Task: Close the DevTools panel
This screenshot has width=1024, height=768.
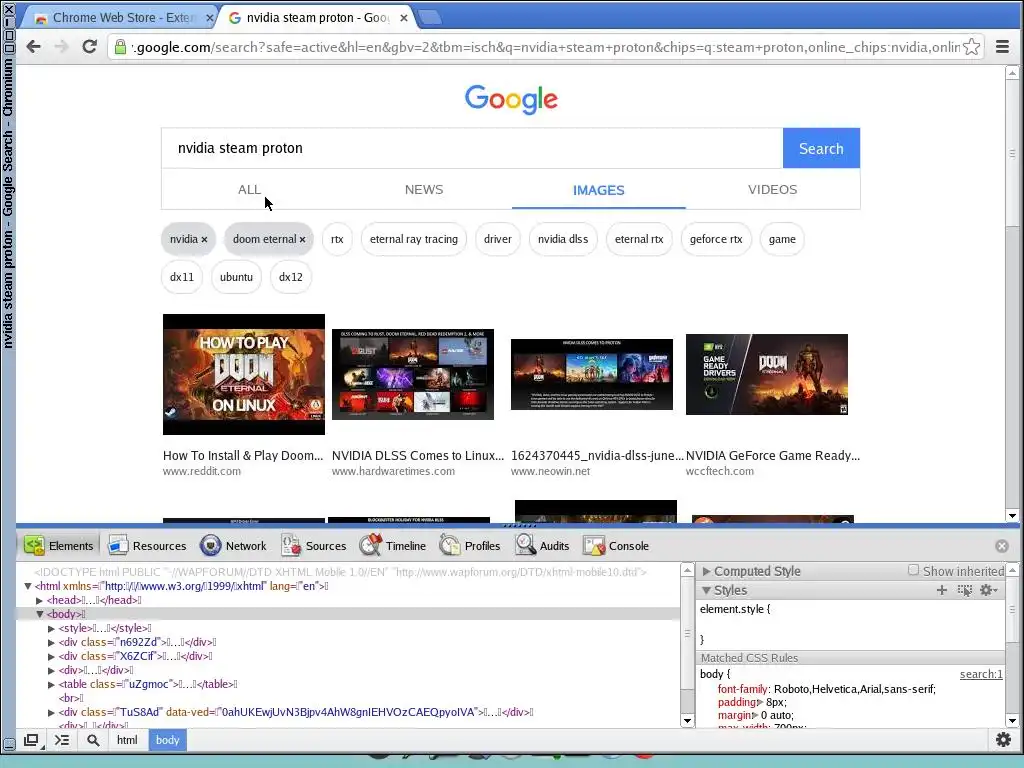Action: click(x=1002, y=545)
